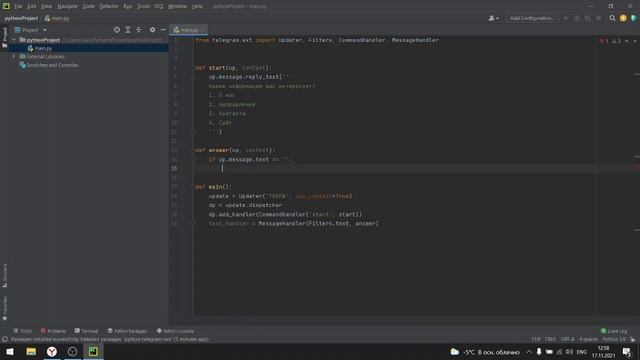Screen dimensions: 640x360
Task: Go to previous highlighted error arrow
Action: click(x=627, y=41)
